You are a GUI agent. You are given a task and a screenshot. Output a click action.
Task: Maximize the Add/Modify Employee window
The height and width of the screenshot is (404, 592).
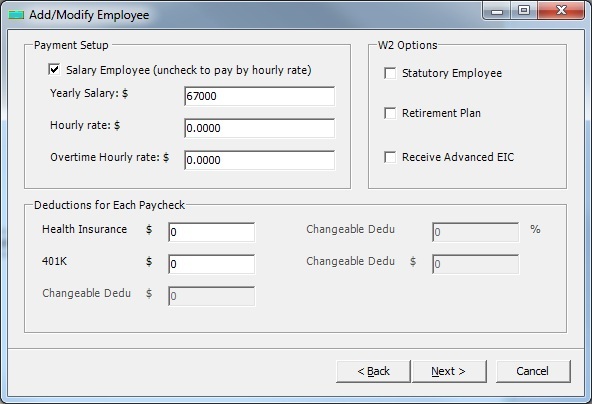(524, 10)
